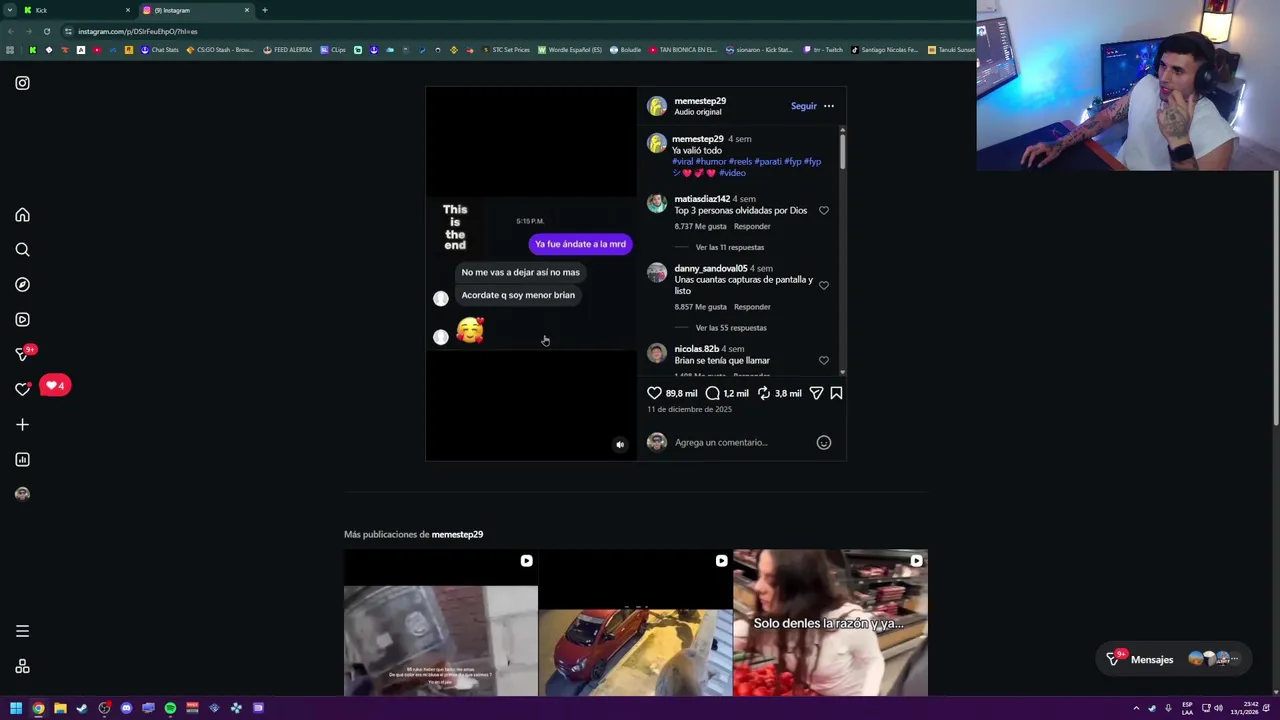The image size is (1280, 720).
Task: Open direct messages icon in sidebar
Action: point(22,354)
